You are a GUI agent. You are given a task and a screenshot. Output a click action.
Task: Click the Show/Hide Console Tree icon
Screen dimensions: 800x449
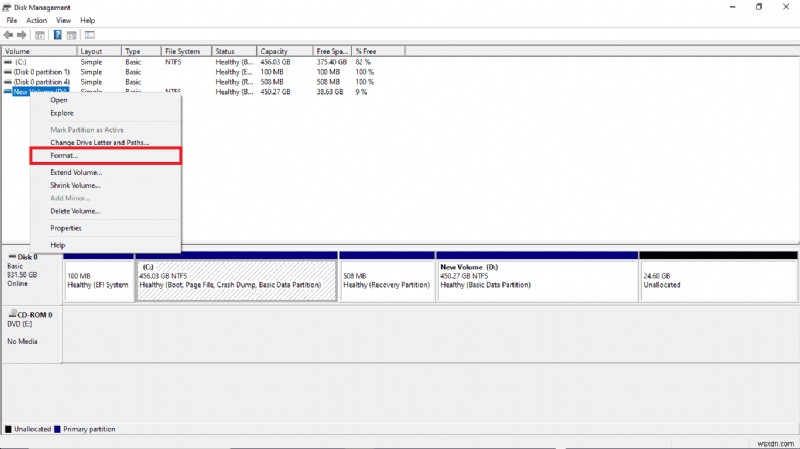pos(40,35)
